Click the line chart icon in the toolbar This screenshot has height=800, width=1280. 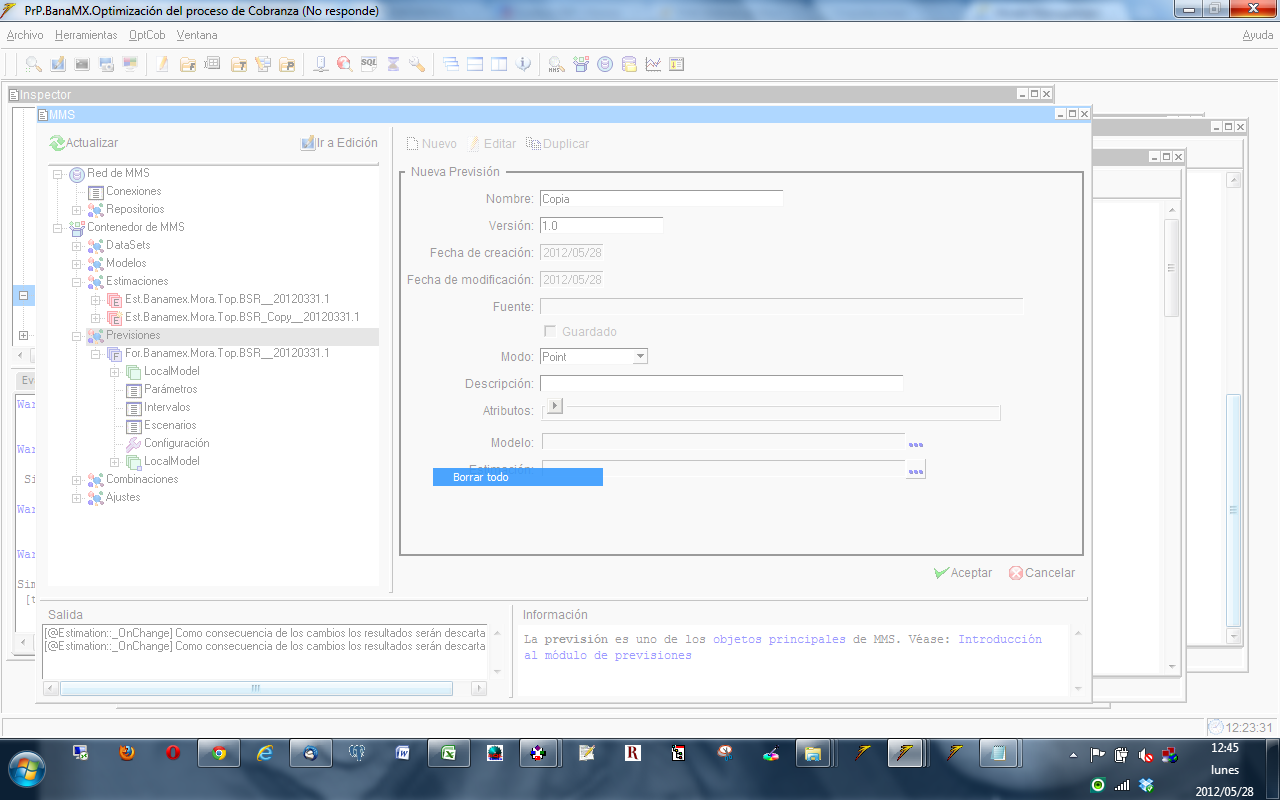pyautogui.click(x=653, y=64)
